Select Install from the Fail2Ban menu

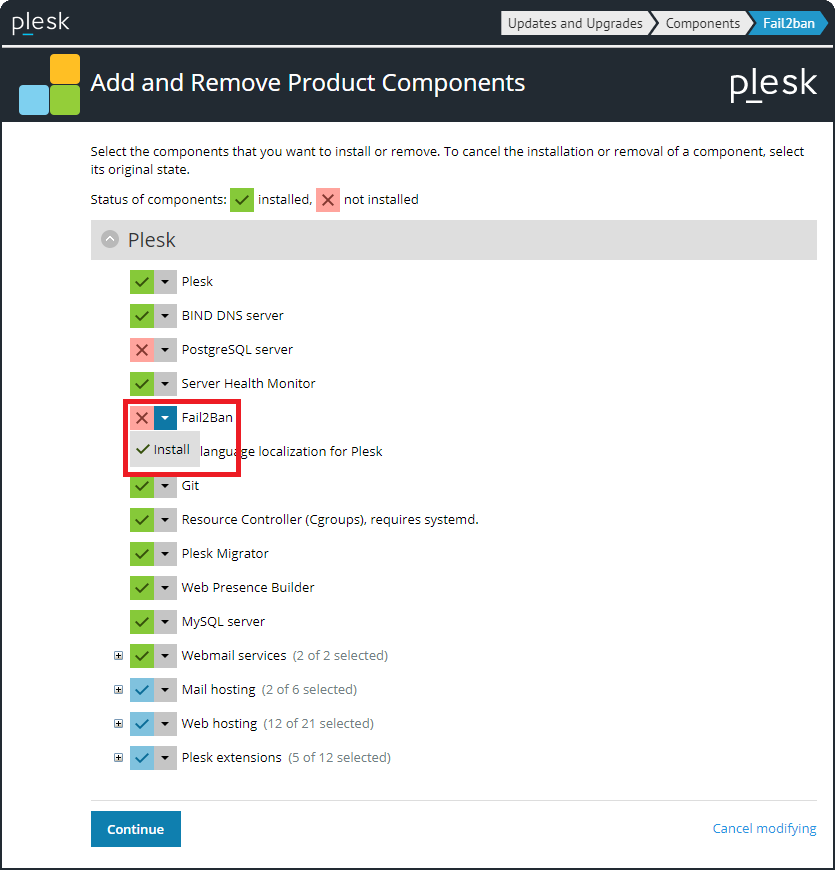click(x=163, y=449)
